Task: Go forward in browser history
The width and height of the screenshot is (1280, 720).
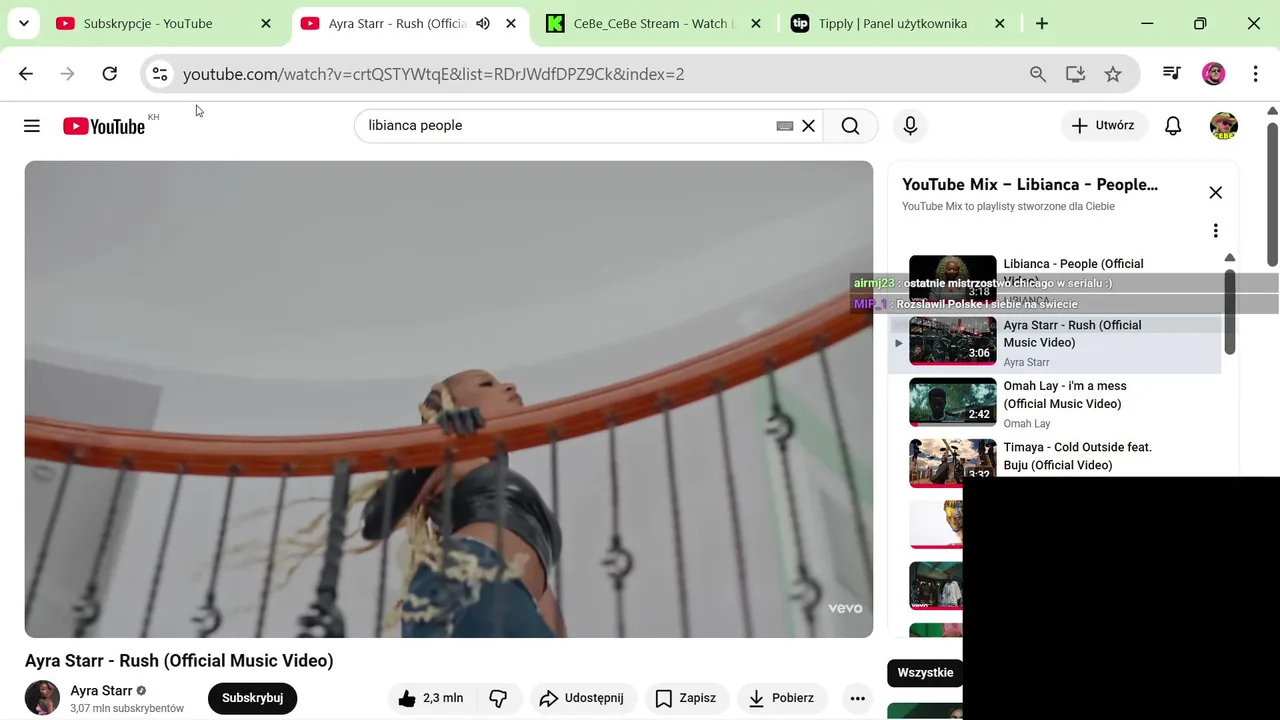Action: (x=68, y=74)
